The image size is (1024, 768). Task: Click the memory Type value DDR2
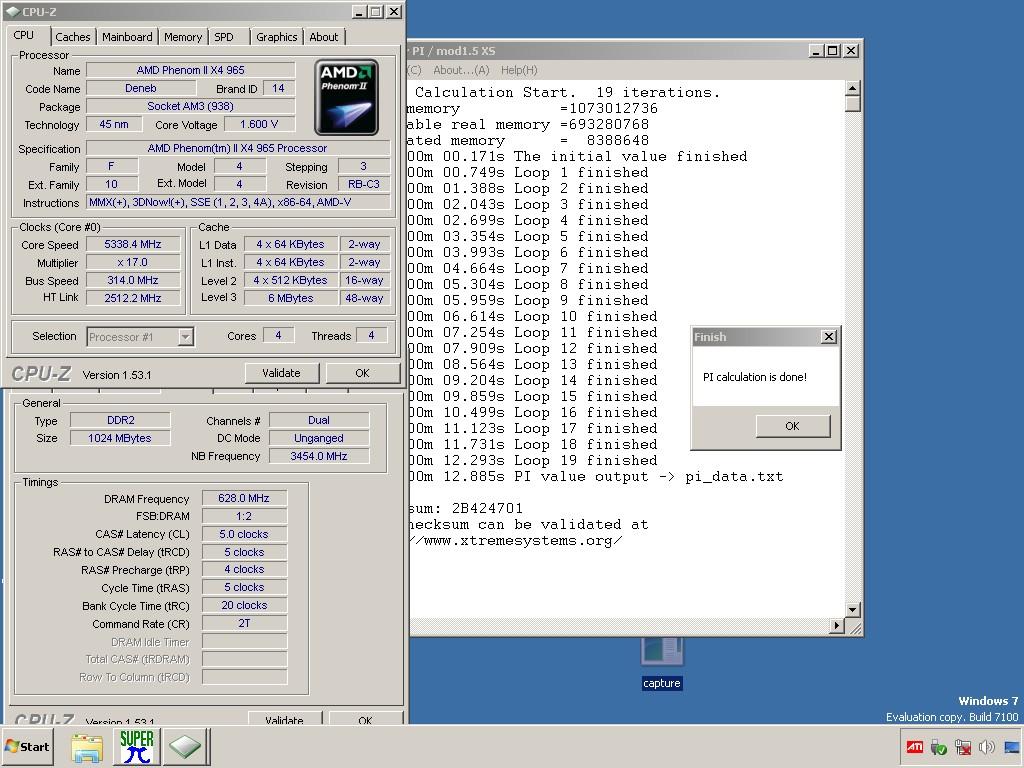pos(120,421)
